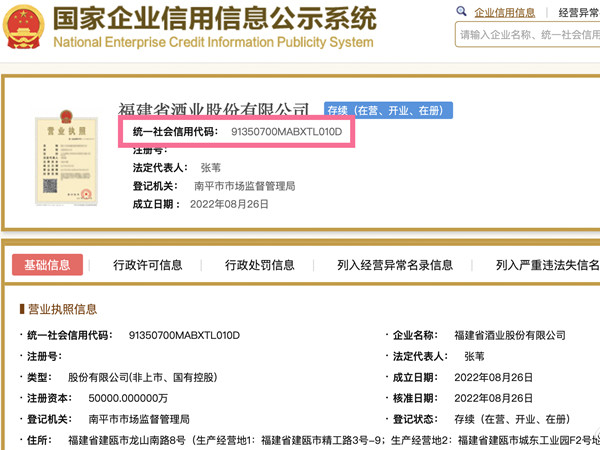Screen dimensions: 600x450
Task: Open 列入严重违法失信名单 tab
Action: click(x=548, y=265)
